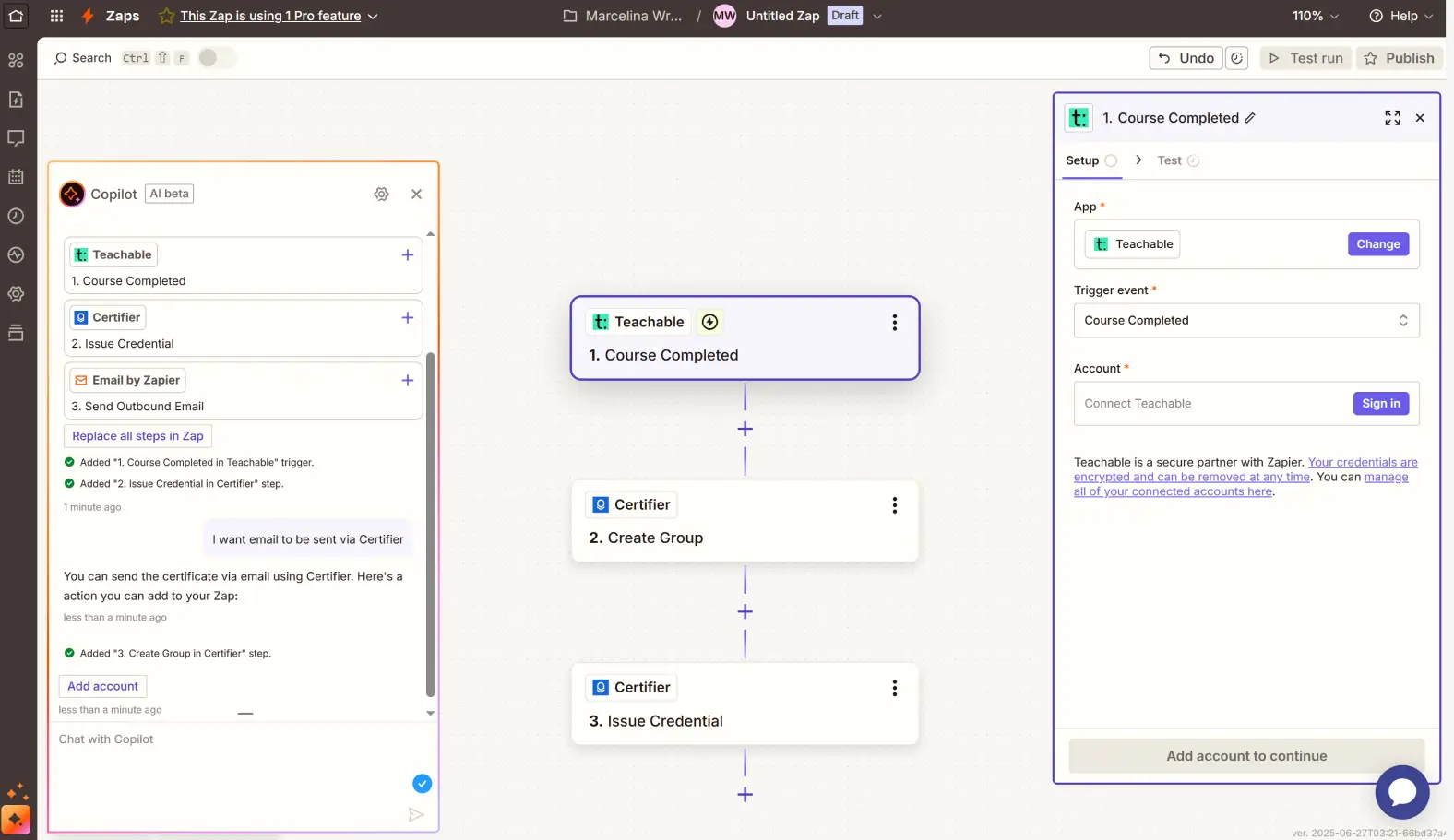Image resolution: width=1454 pixels, height=840 pixels.
Task: Open the versions stack icon in sidebar
Action: click(x=16, y=332)
